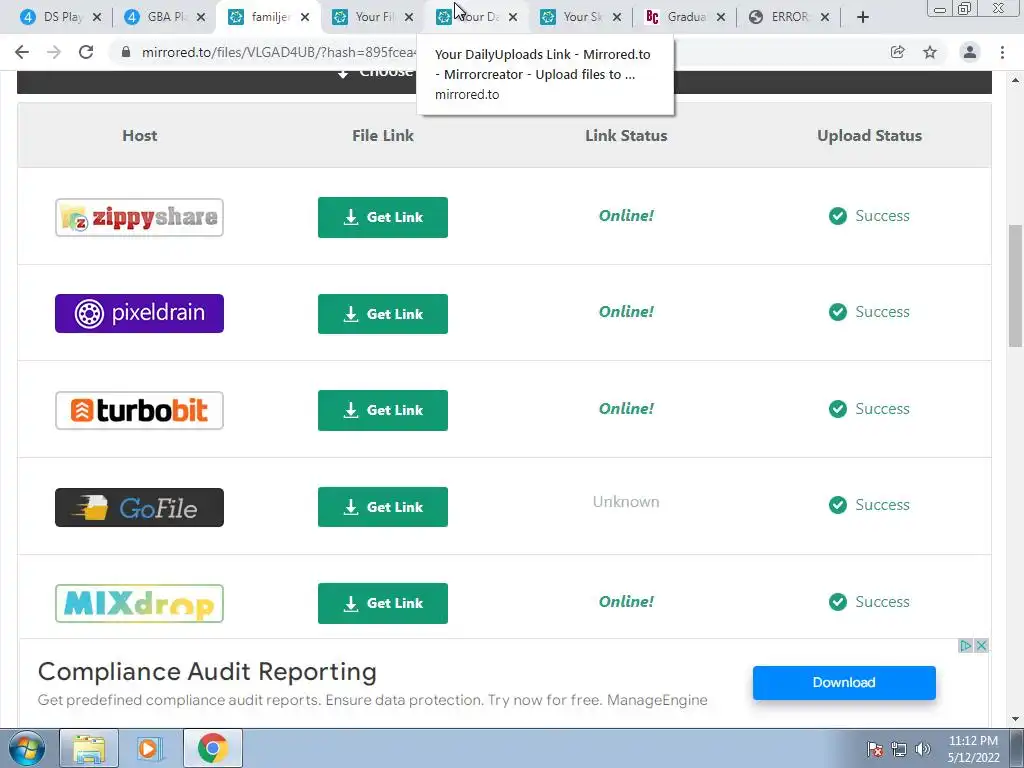1024x768 pixels.
Task: Click the Success status for turbobit
Action: (x=882, y=409)
